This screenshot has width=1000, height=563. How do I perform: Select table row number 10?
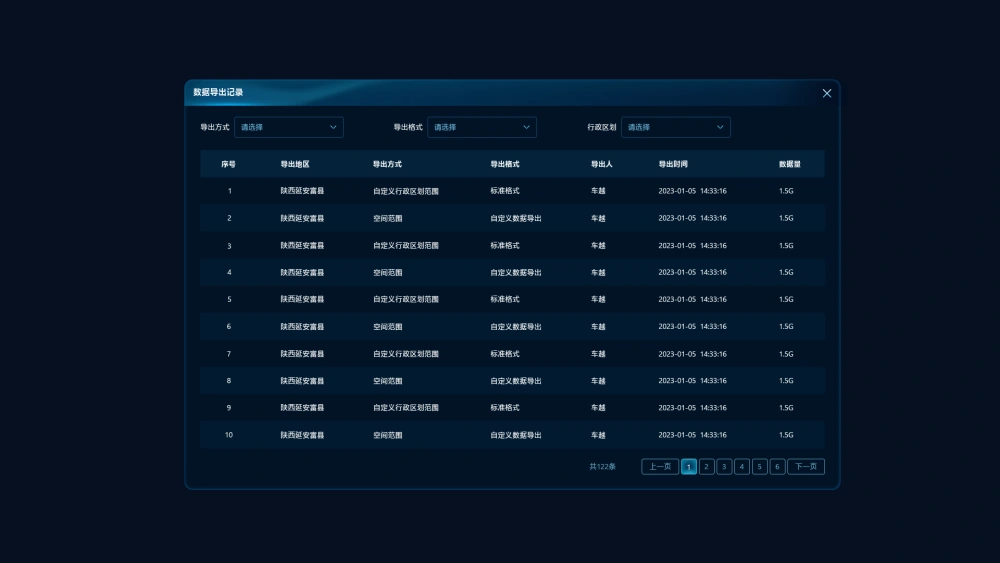pos(229,435)
